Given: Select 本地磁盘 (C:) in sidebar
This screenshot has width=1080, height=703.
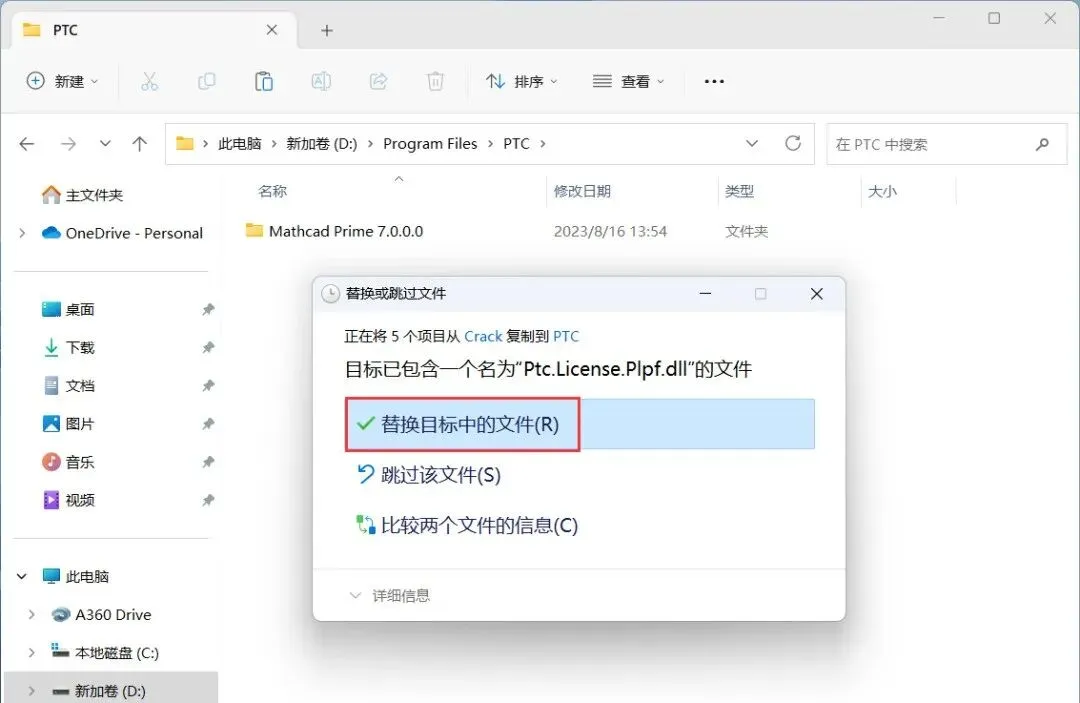Looking at the screenshot, I should pyautogui.click(x=105, y=653).
